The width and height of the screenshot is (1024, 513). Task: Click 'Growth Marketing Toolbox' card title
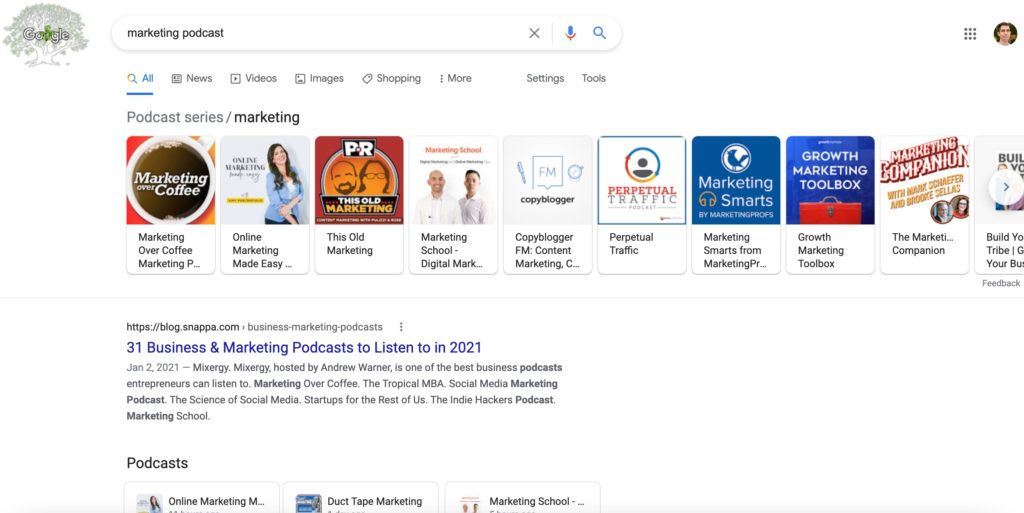click(x=821, y=251)
